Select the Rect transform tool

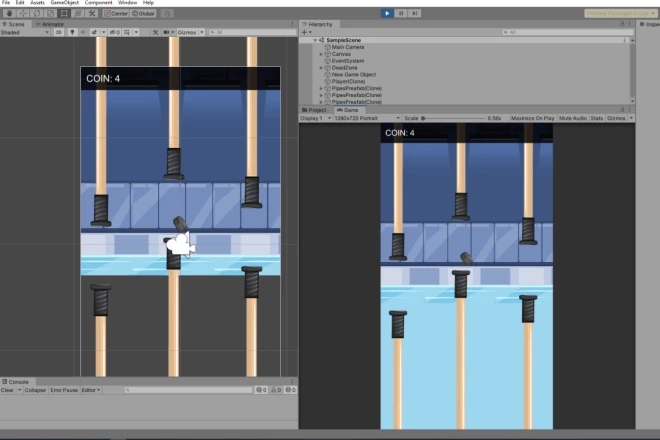tap(63, 13)
